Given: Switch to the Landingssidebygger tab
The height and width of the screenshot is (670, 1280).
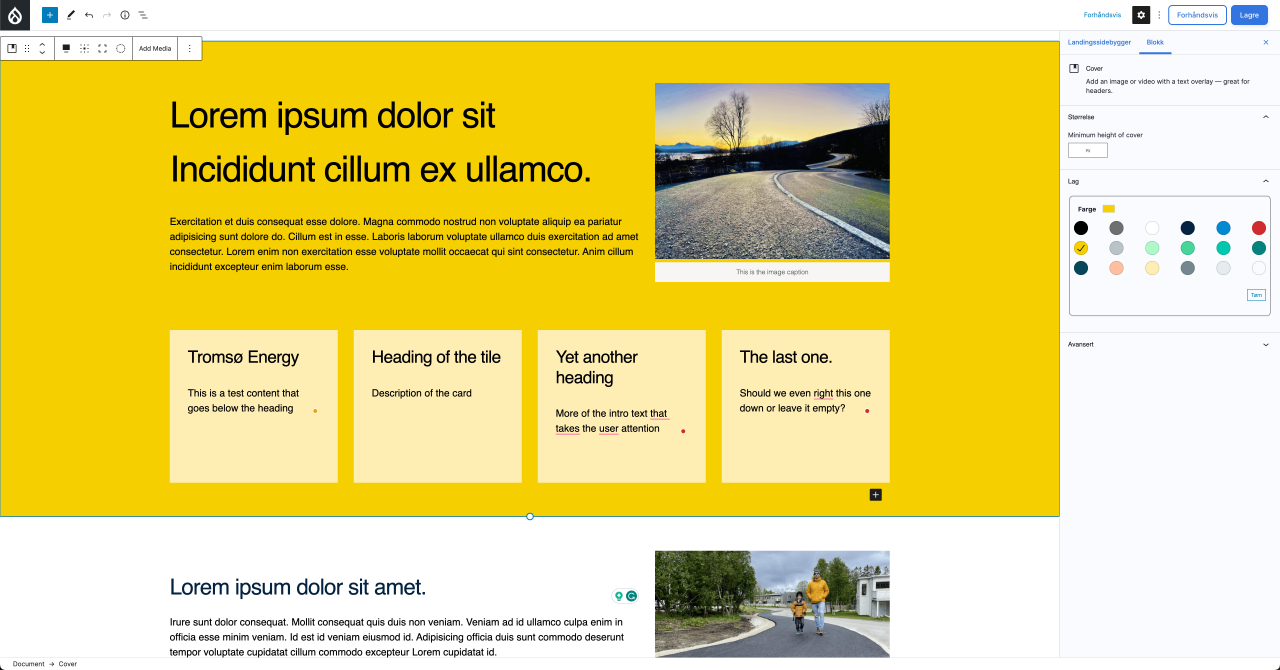Looking at the screenshot, I should (x=1100, y=42).
